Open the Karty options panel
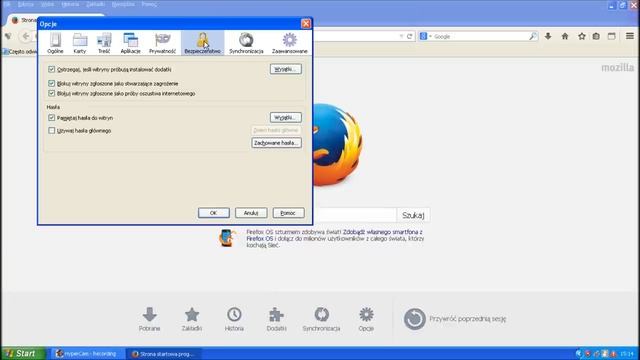This screenshot has height=360, width=640. pos(80,43)
